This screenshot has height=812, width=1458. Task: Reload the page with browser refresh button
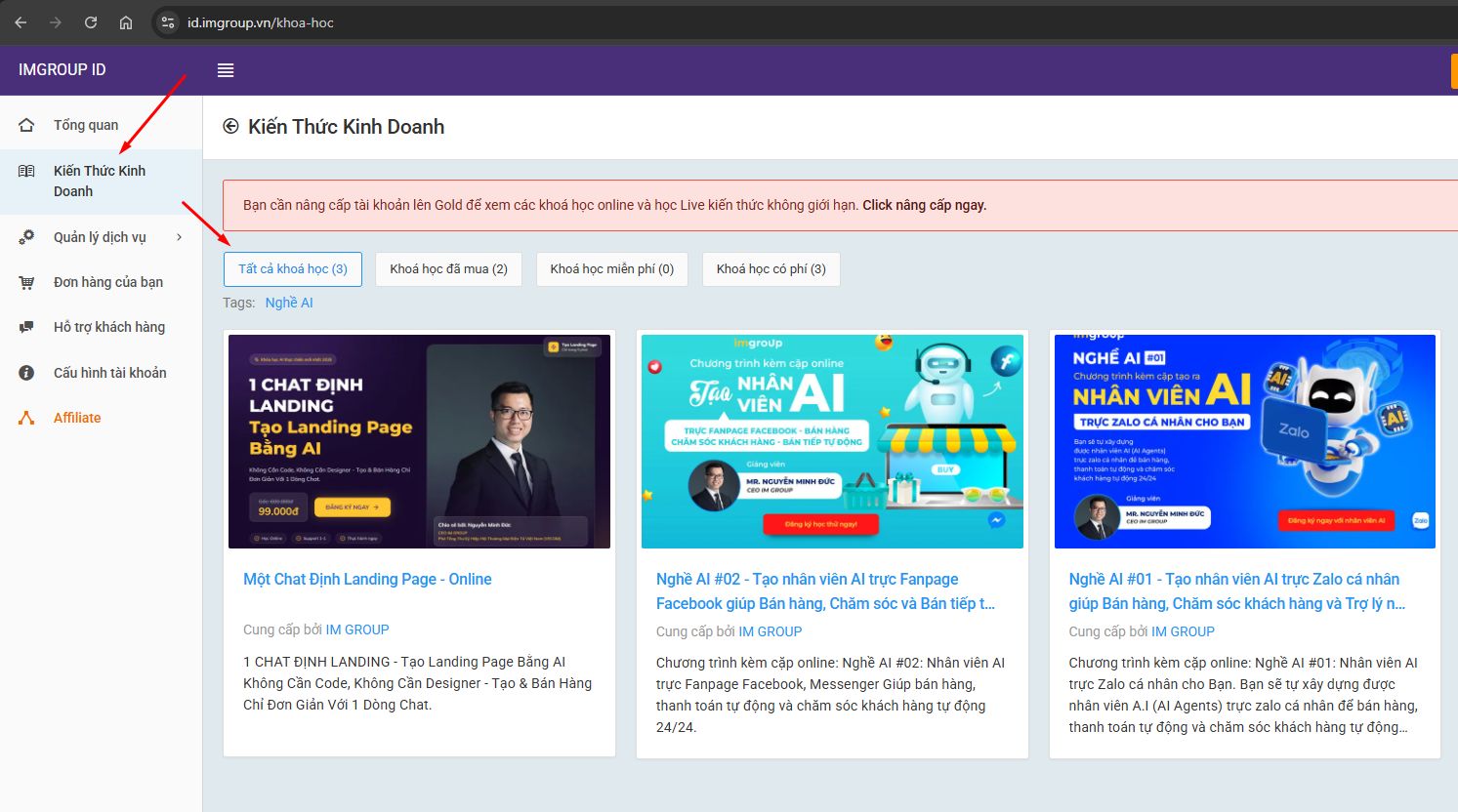tap(91, 22)
